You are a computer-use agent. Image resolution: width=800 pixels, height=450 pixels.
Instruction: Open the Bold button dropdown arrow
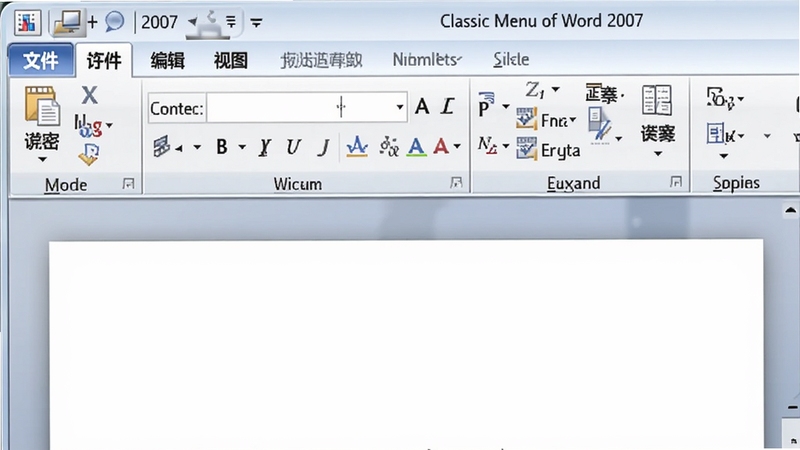point(242,147)
